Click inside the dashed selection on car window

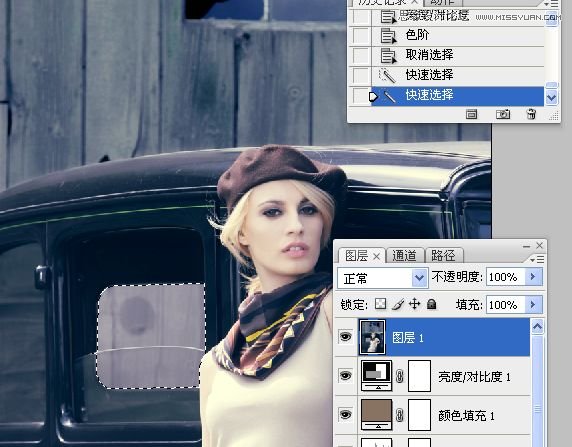pos(151,336)
